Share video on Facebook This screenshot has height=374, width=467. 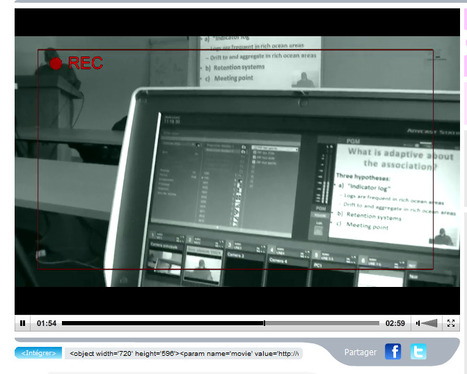tap(393, 352)
